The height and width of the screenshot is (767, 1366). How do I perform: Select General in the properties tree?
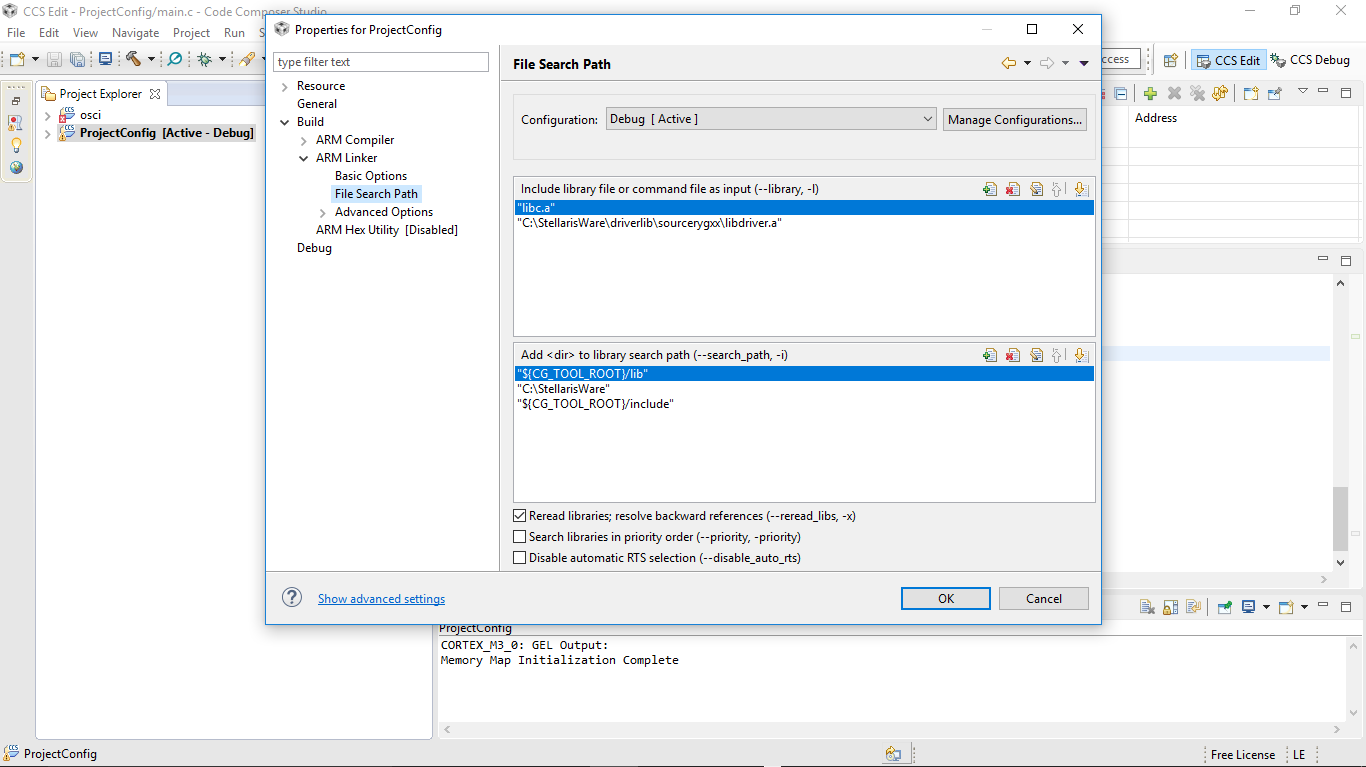click(317, 104)
